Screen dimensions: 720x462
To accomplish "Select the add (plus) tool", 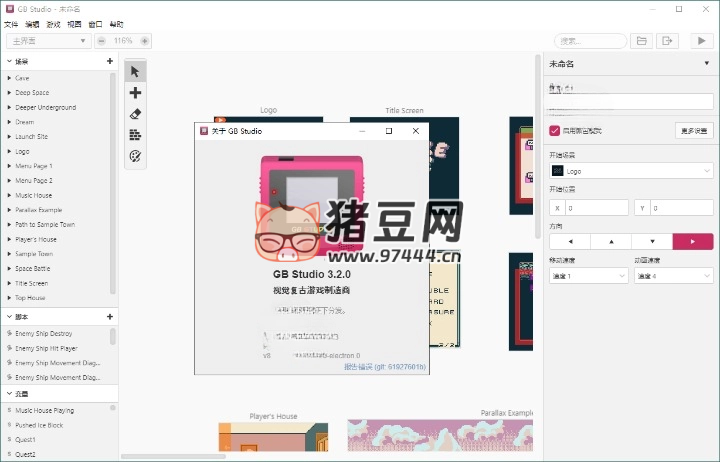I will click(135, 93).
